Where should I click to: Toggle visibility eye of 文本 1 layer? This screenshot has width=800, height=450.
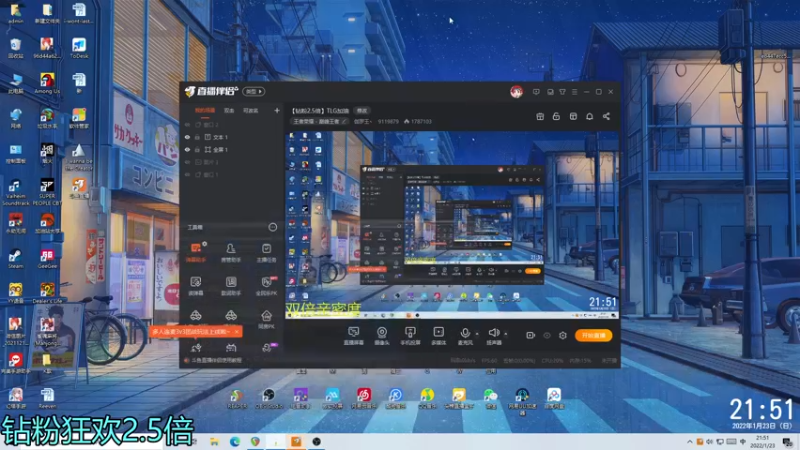[187, 137]
